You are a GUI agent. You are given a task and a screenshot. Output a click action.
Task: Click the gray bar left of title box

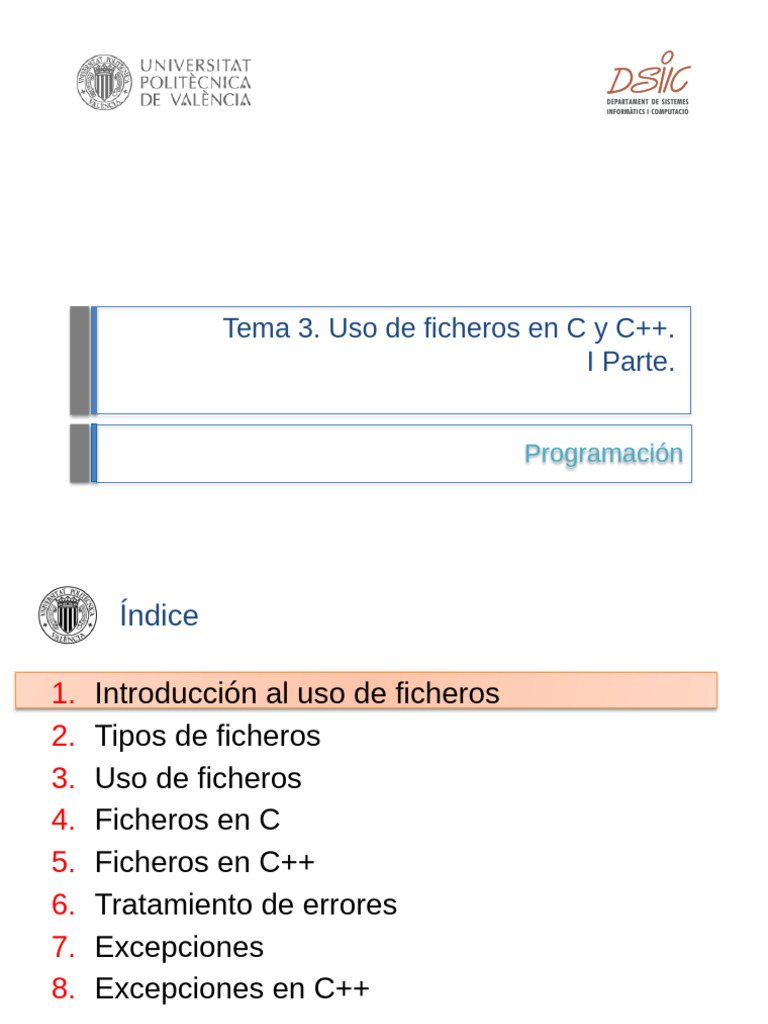[x=79, y=360]
